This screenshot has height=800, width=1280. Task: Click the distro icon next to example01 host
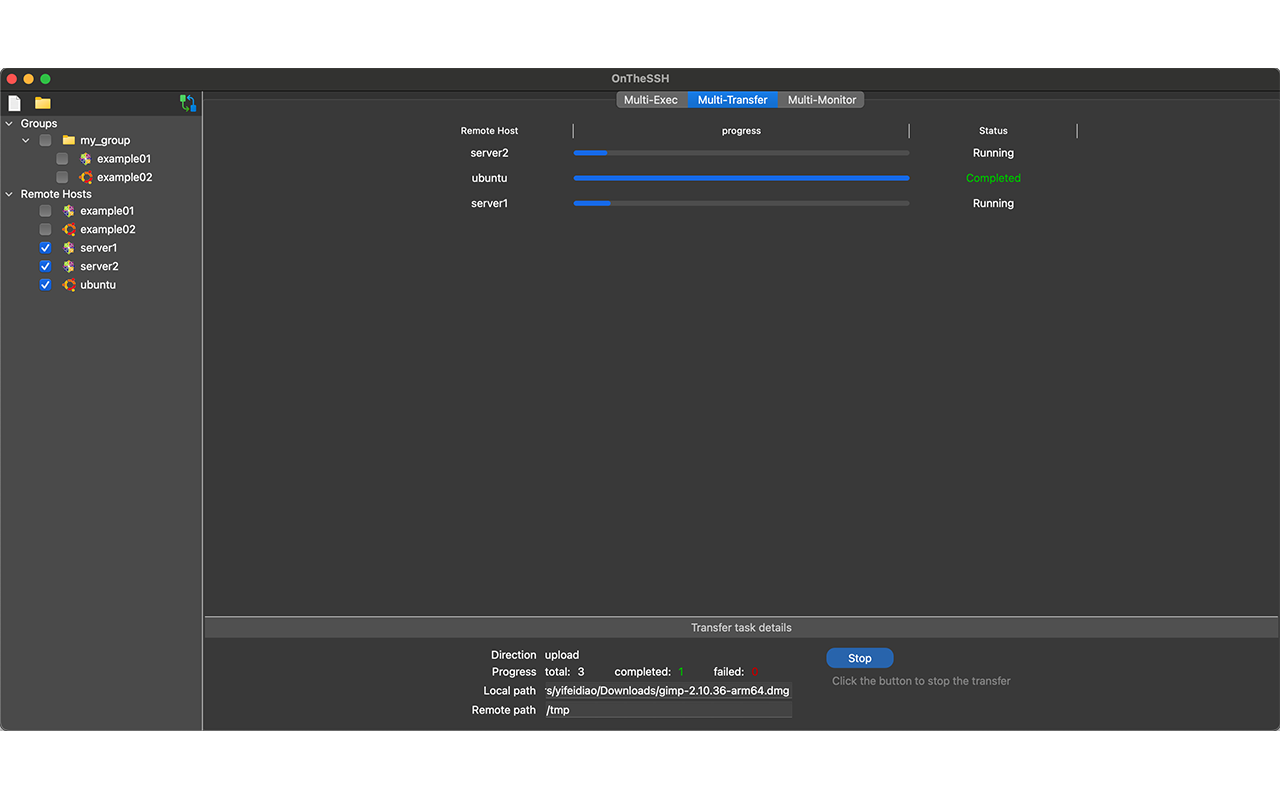click(68, 210)
